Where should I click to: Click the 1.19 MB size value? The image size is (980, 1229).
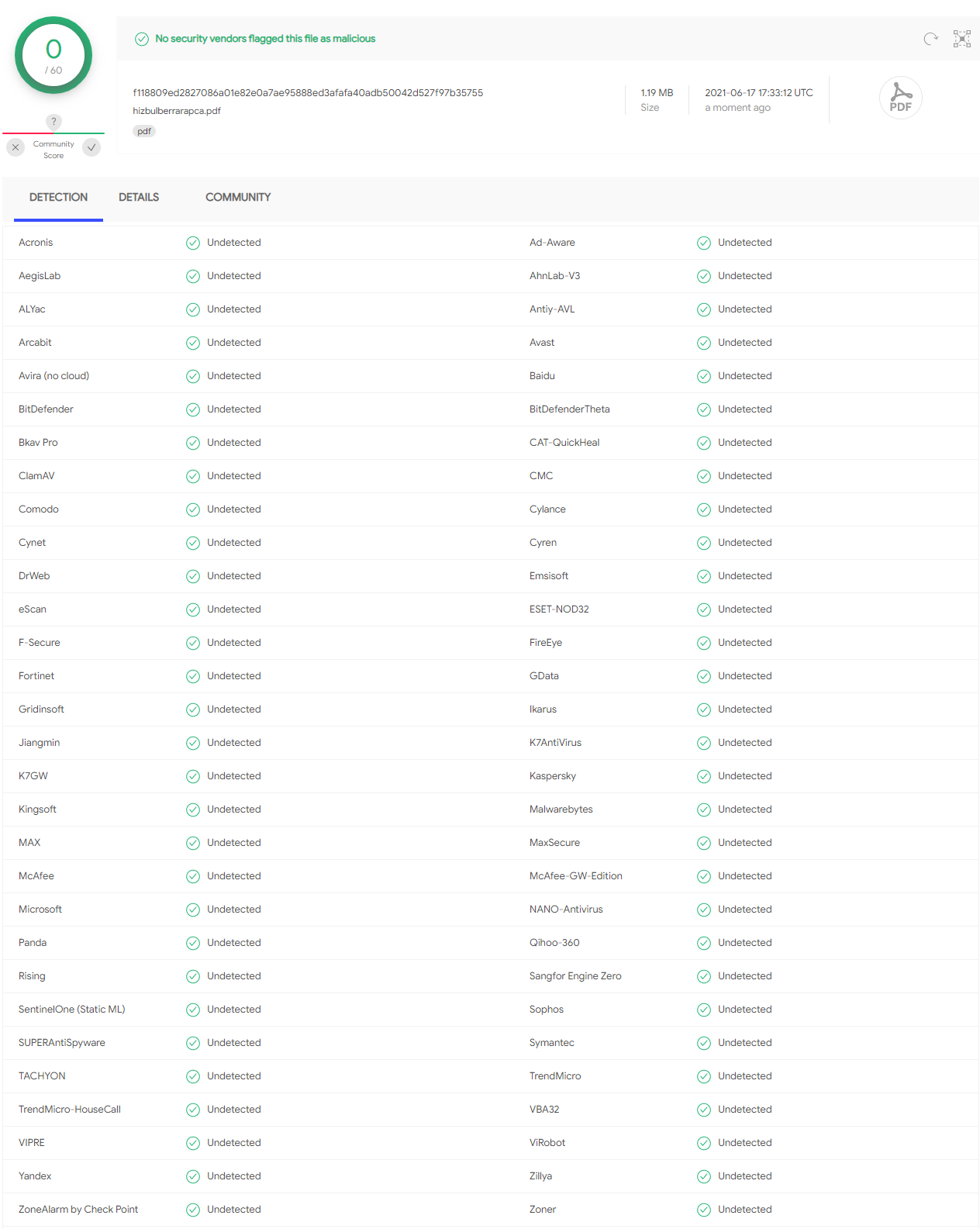[x=657, y=92]
